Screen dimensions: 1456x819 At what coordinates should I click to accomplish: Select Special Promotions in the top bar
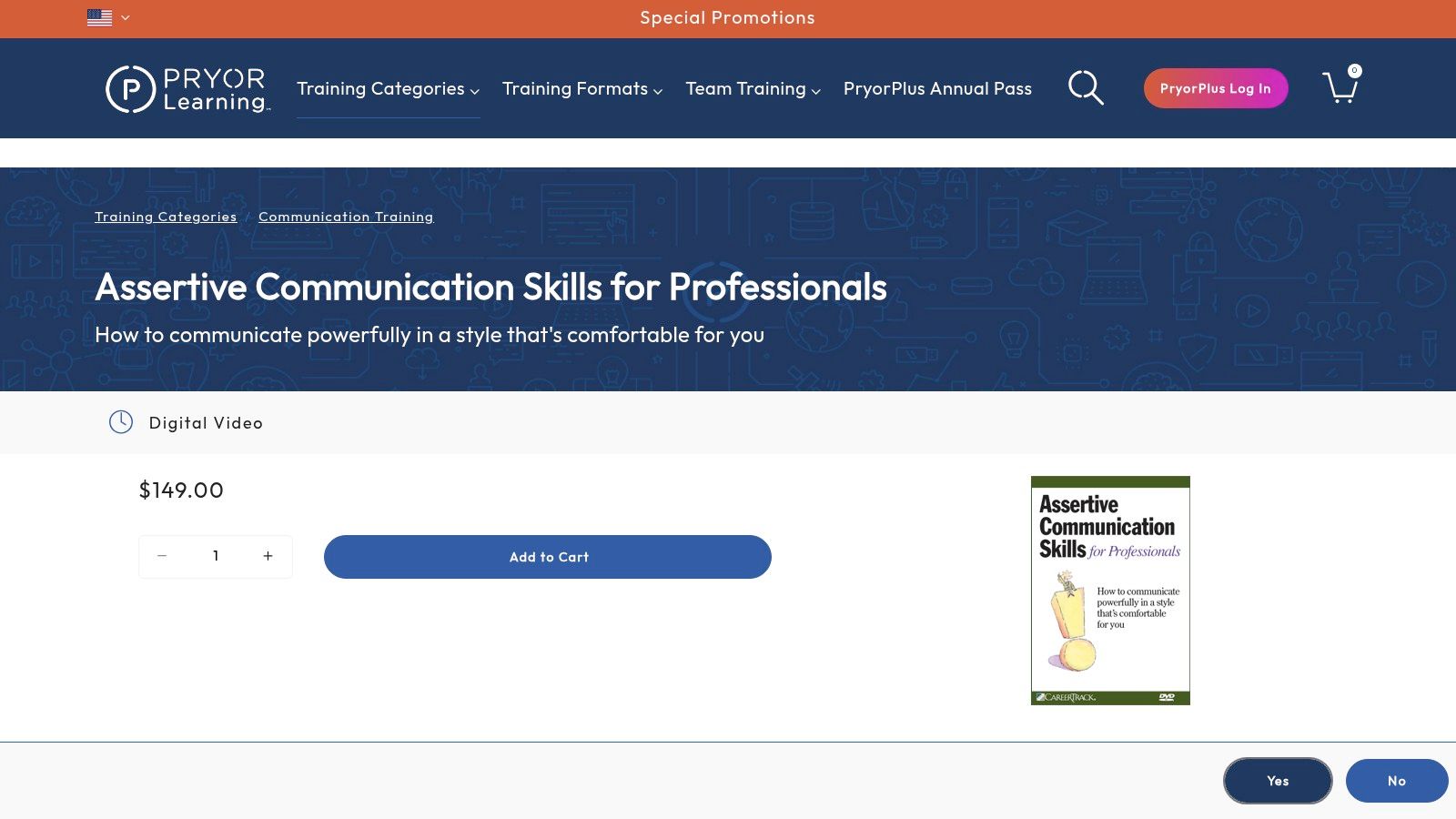coord(727,17)
